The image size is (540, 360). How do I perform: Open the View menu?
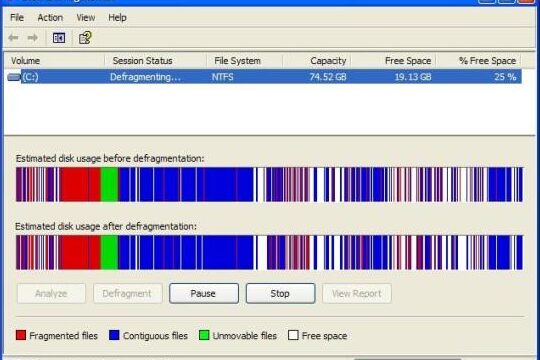(x=86, y=18)
